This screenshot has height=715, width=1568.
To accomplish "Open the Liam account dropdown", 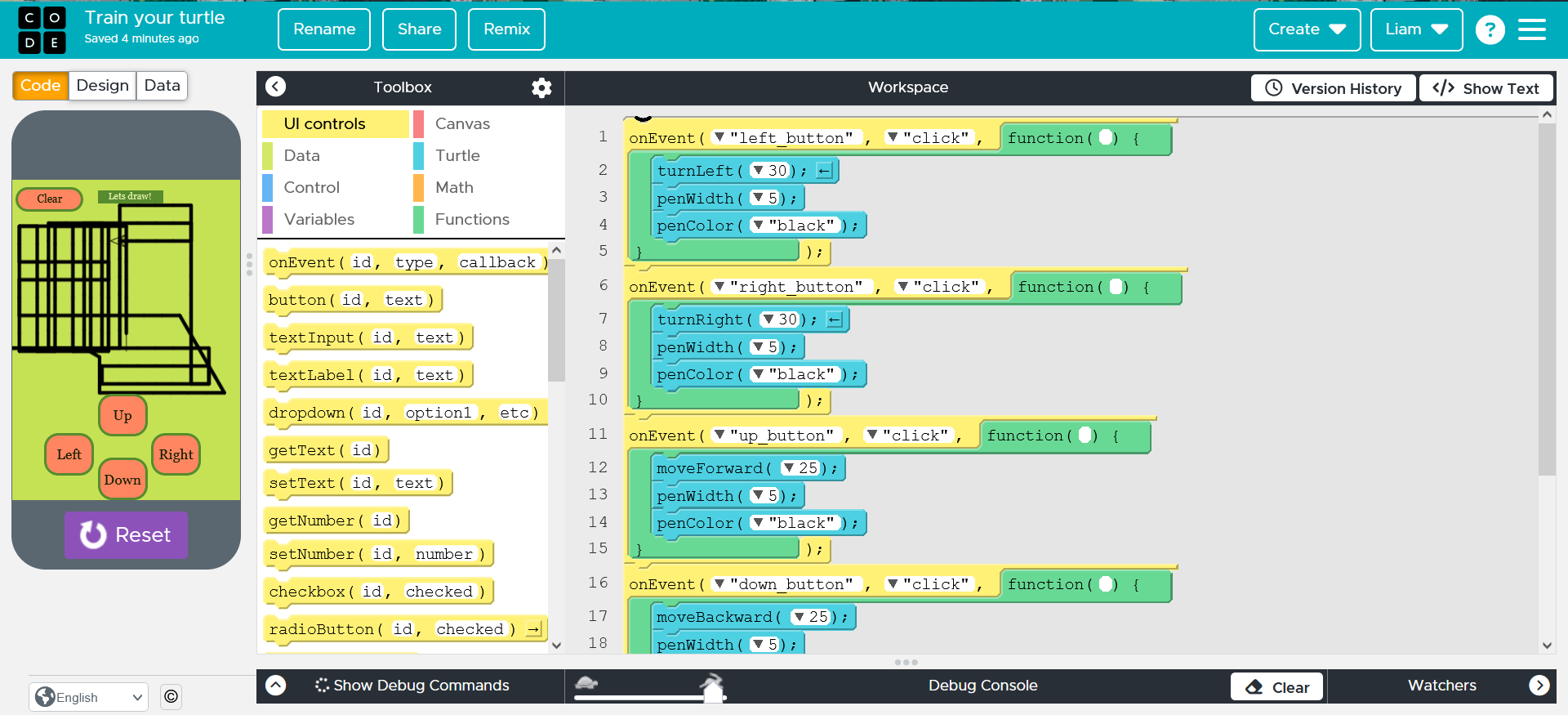I will click(1415, 29).
